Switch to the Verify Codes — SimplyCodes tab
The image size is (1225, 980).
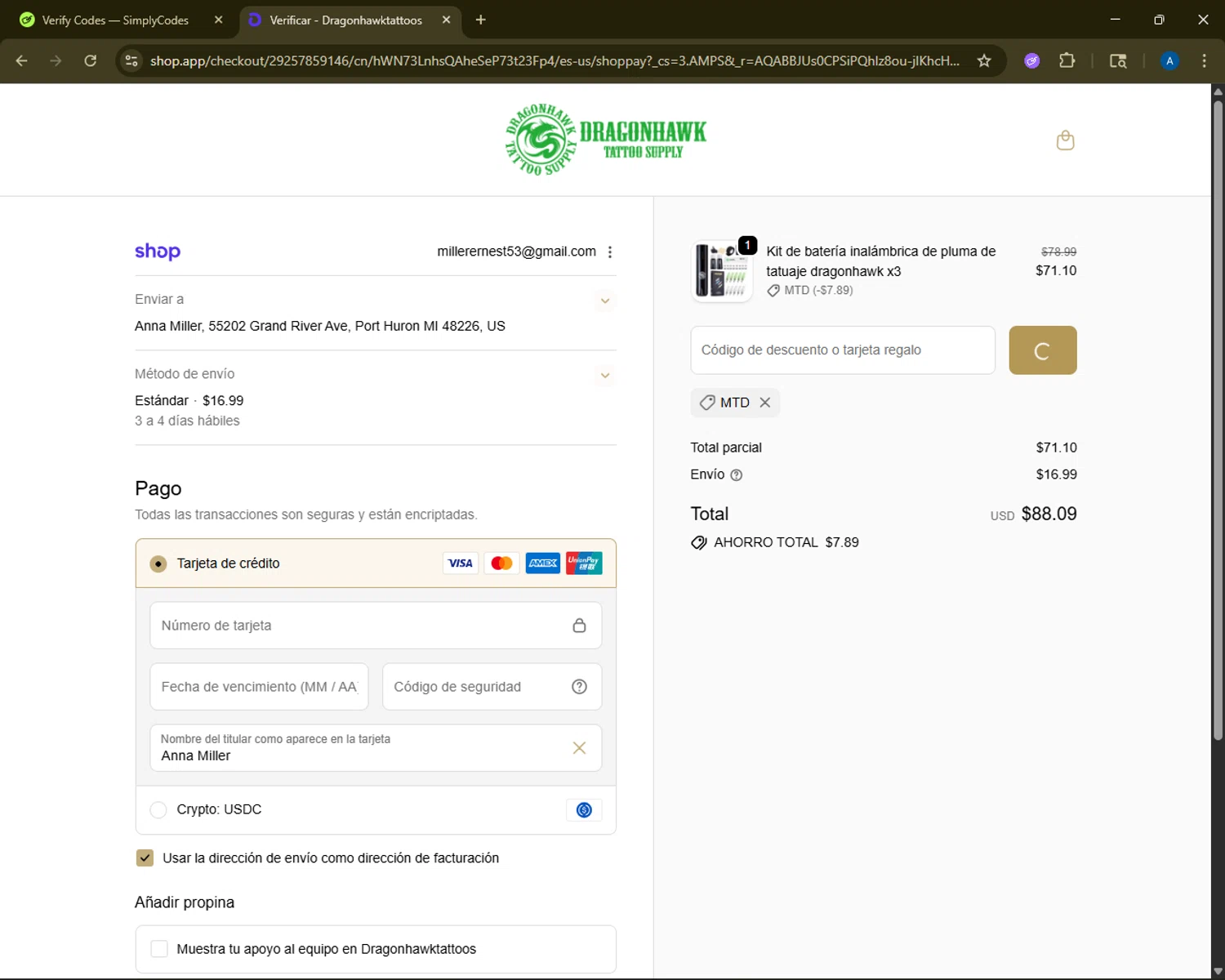122,20
